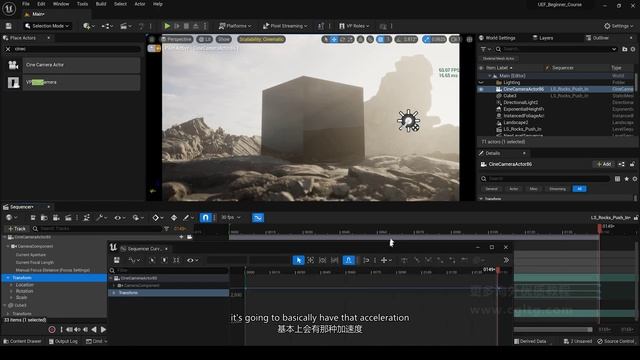Click the Curve Editor plus add-key dropdown

point(386,260)
